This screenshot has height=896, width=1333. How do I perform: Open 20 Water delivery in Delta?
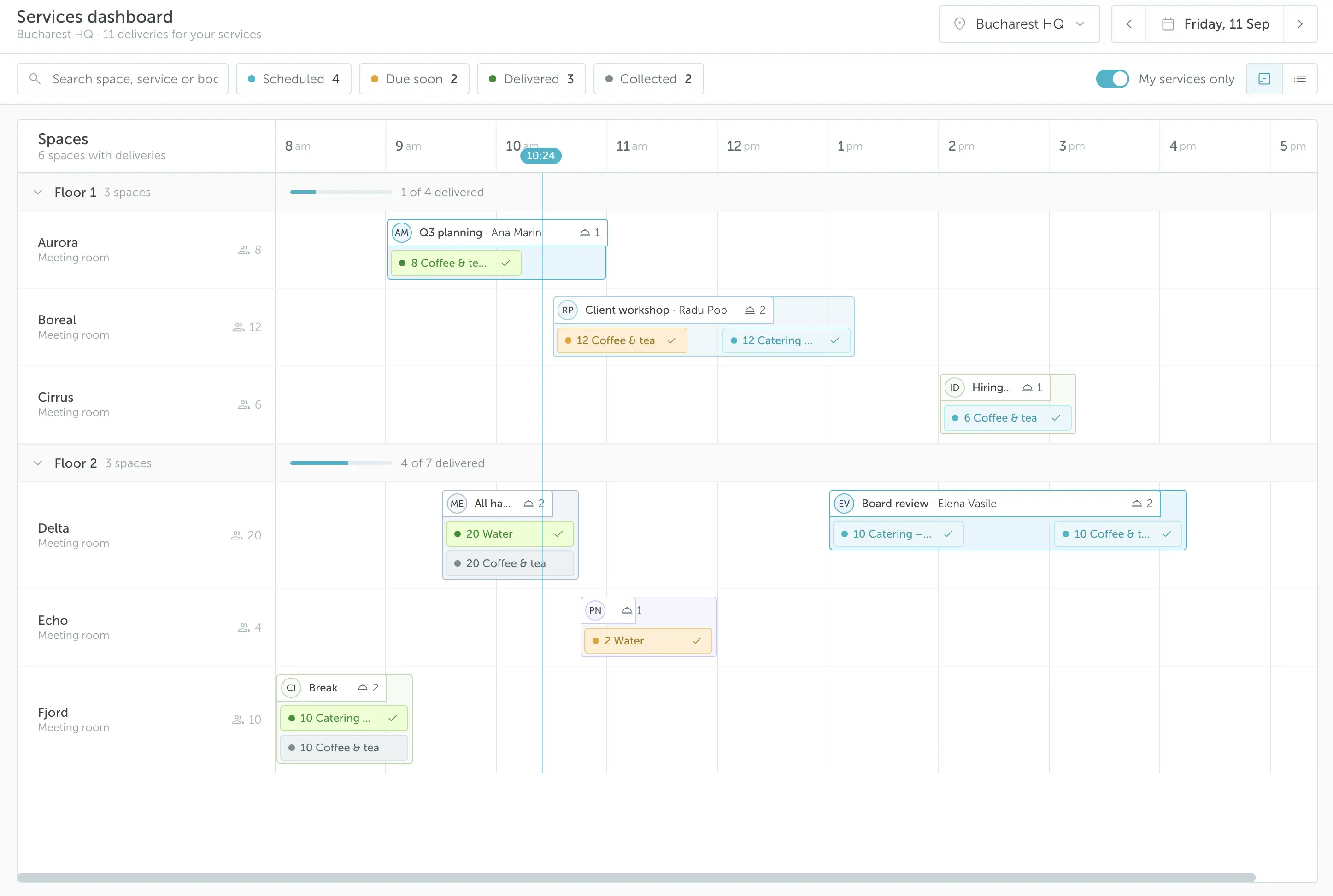510,534
